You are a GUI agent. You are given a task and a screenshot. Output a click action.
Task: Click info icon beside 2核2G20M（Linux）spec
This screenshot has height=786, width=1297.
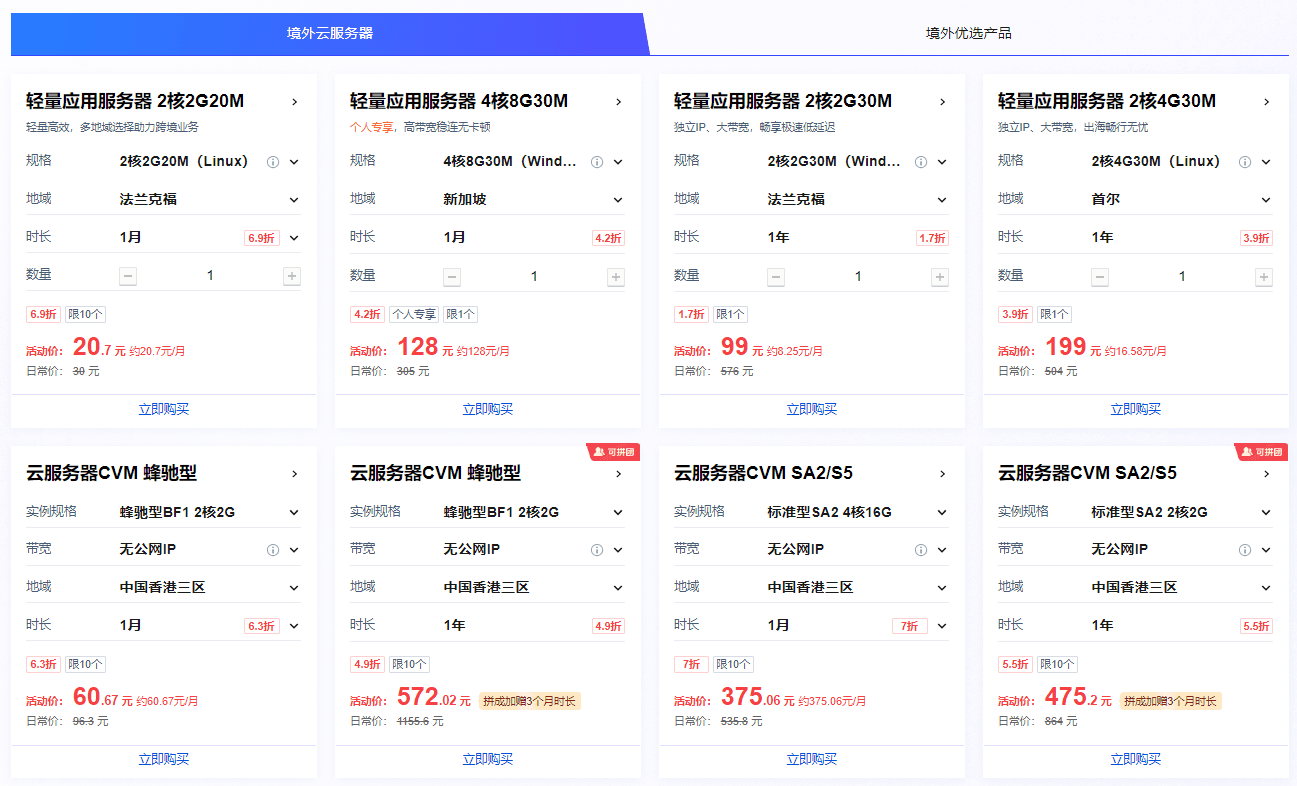273,162
